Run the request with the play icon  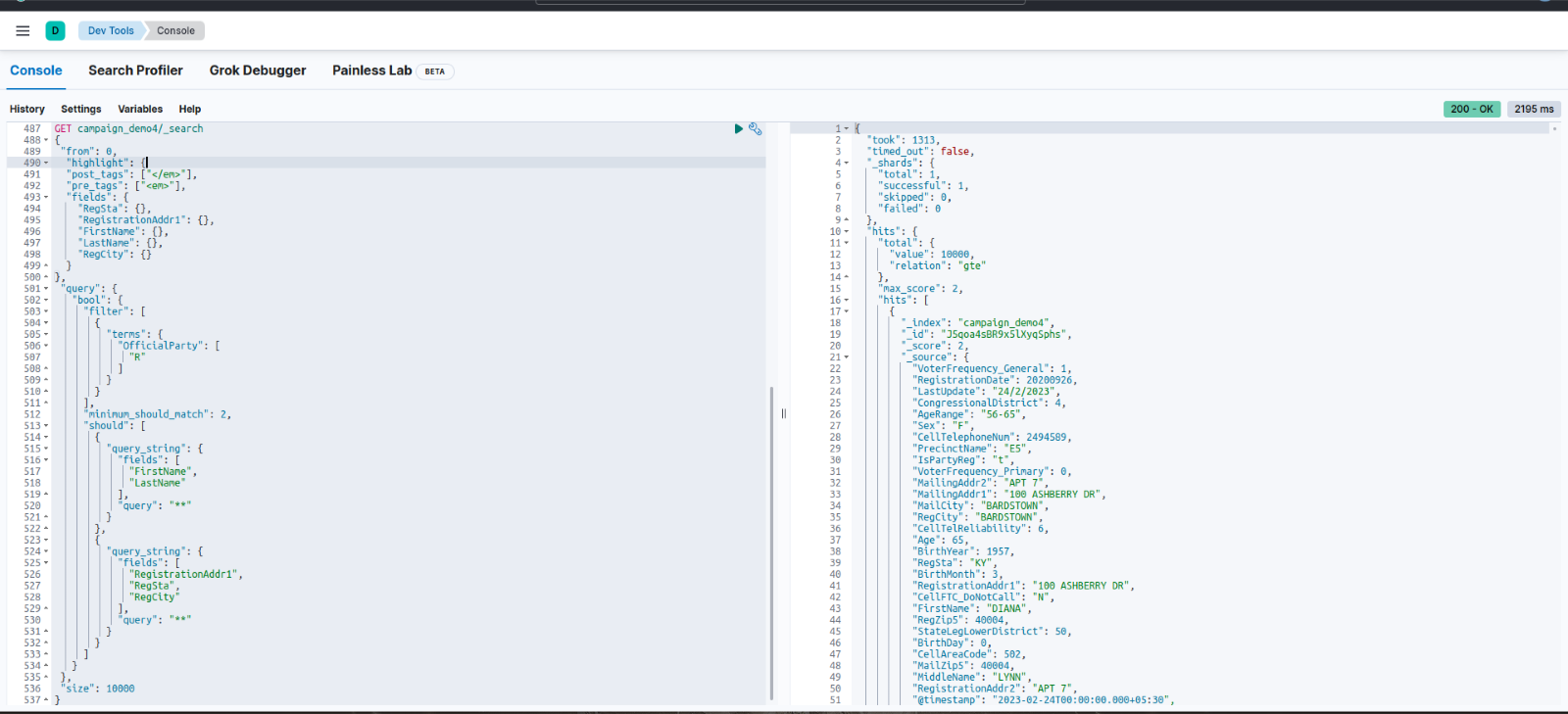click(739, 128)
